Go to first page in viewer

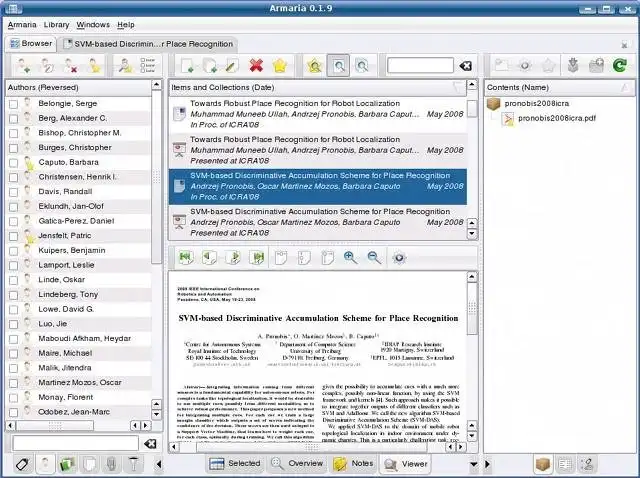point(186,257)
